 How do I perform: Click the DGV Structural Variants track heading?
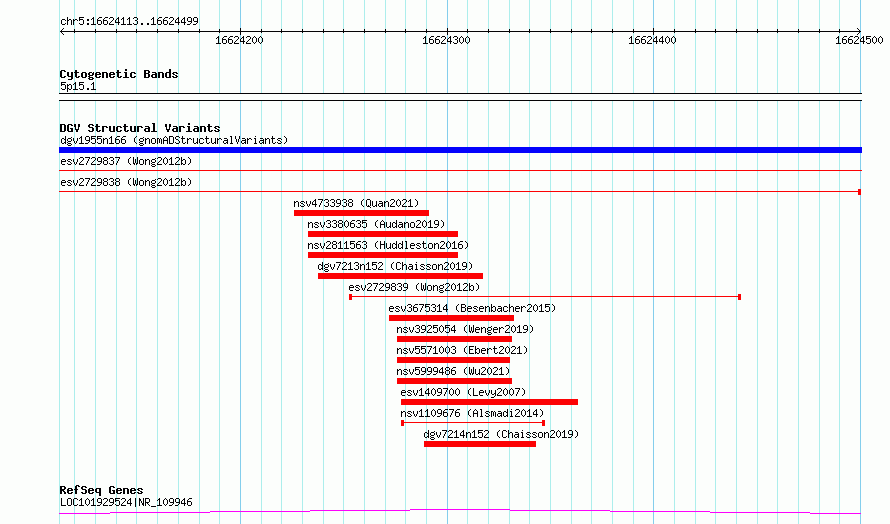point(140,128)
